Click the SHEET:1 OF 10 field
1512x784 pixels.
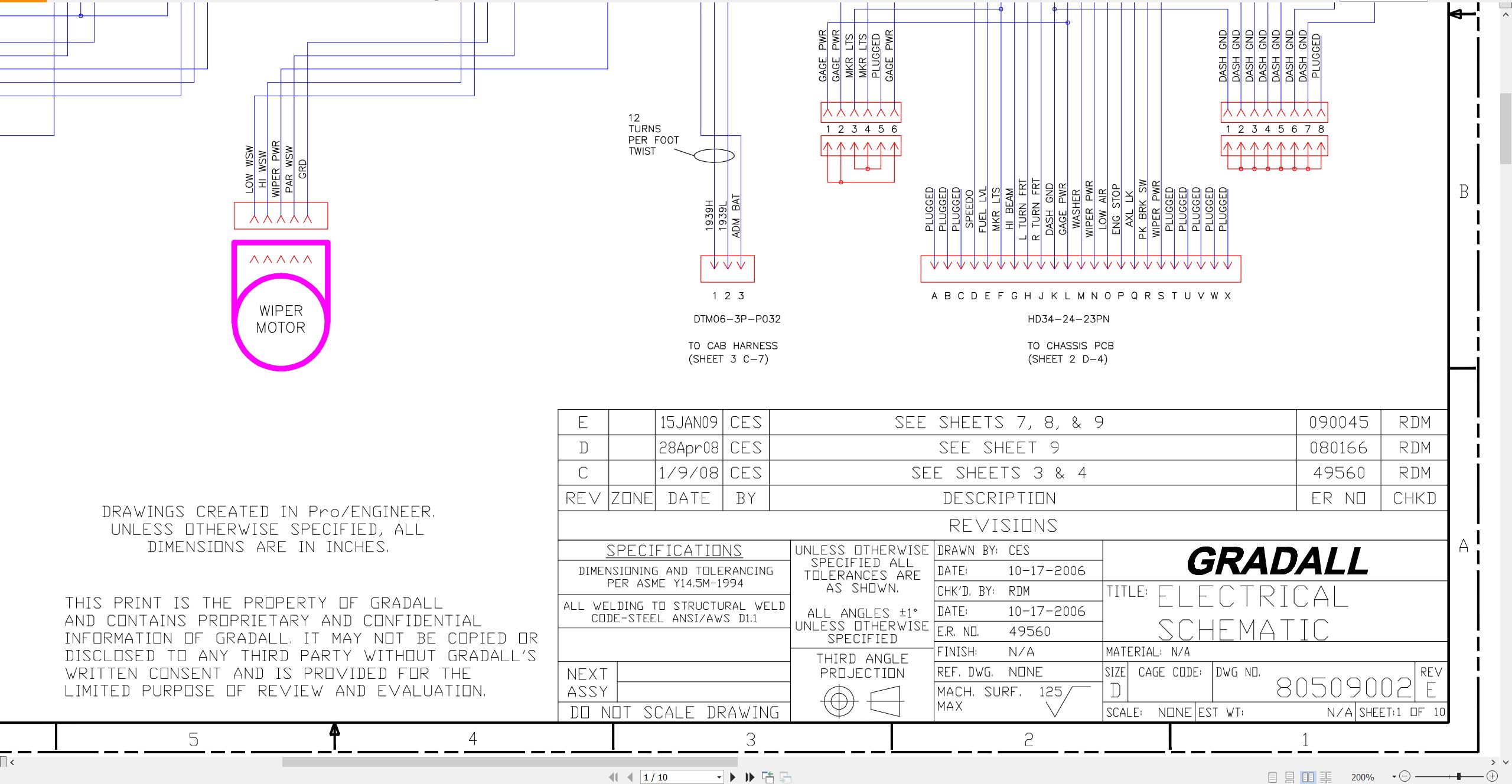(x=1402, y=712)
